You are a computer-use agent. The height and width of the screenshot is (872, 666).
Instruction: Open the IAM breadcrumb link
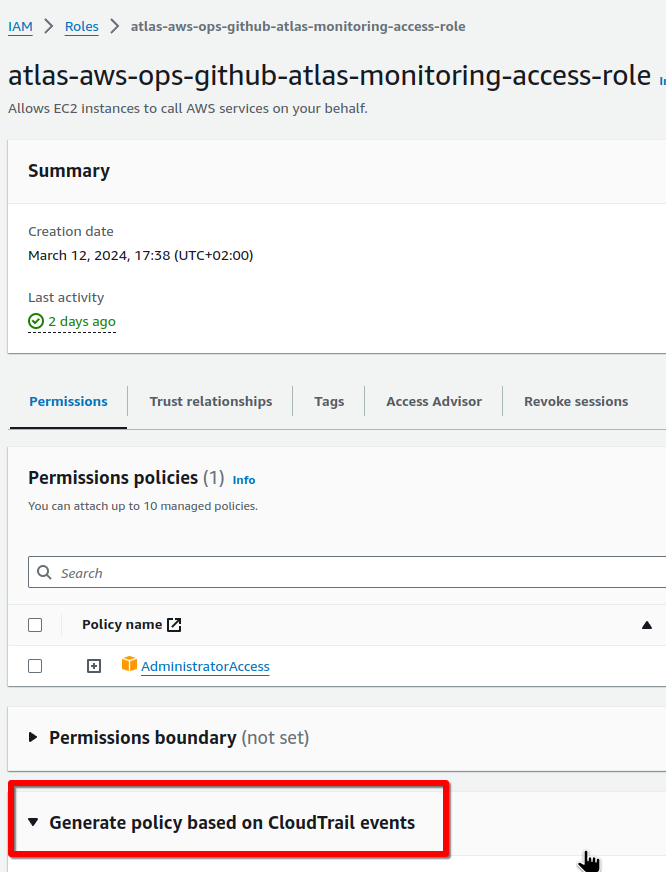20,27
